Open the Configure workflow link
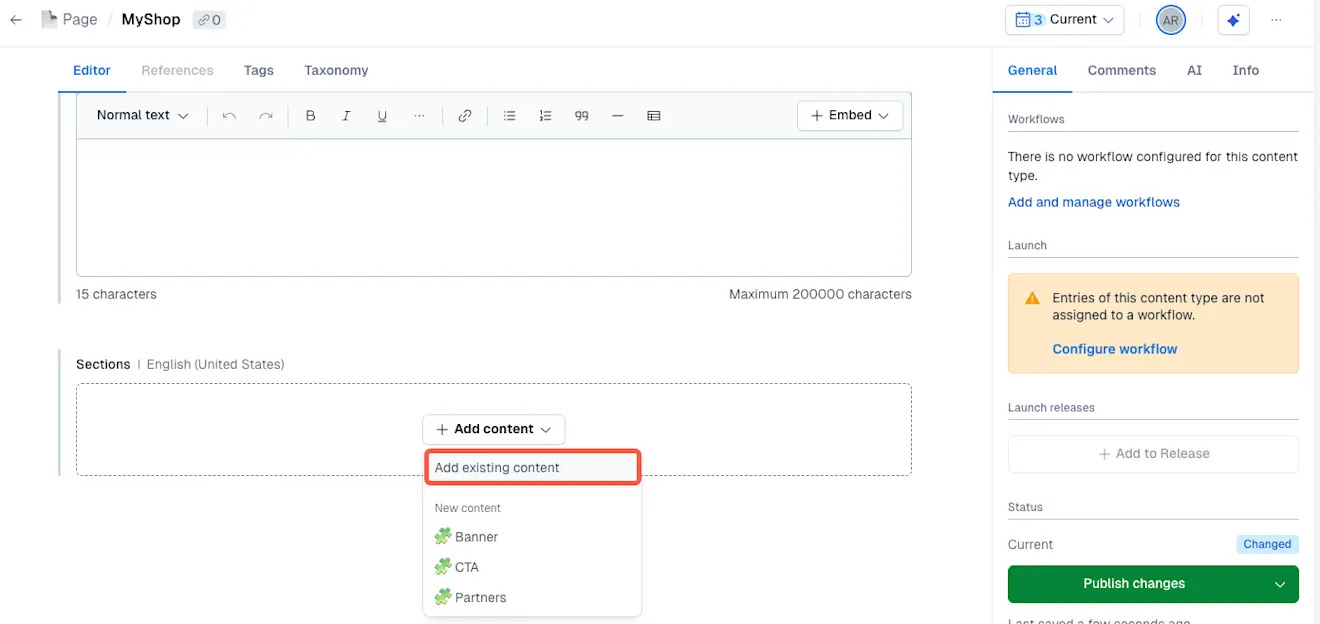Image resolution: width=1320 pixels, height=624 pixels. [x=1114, y=348]
